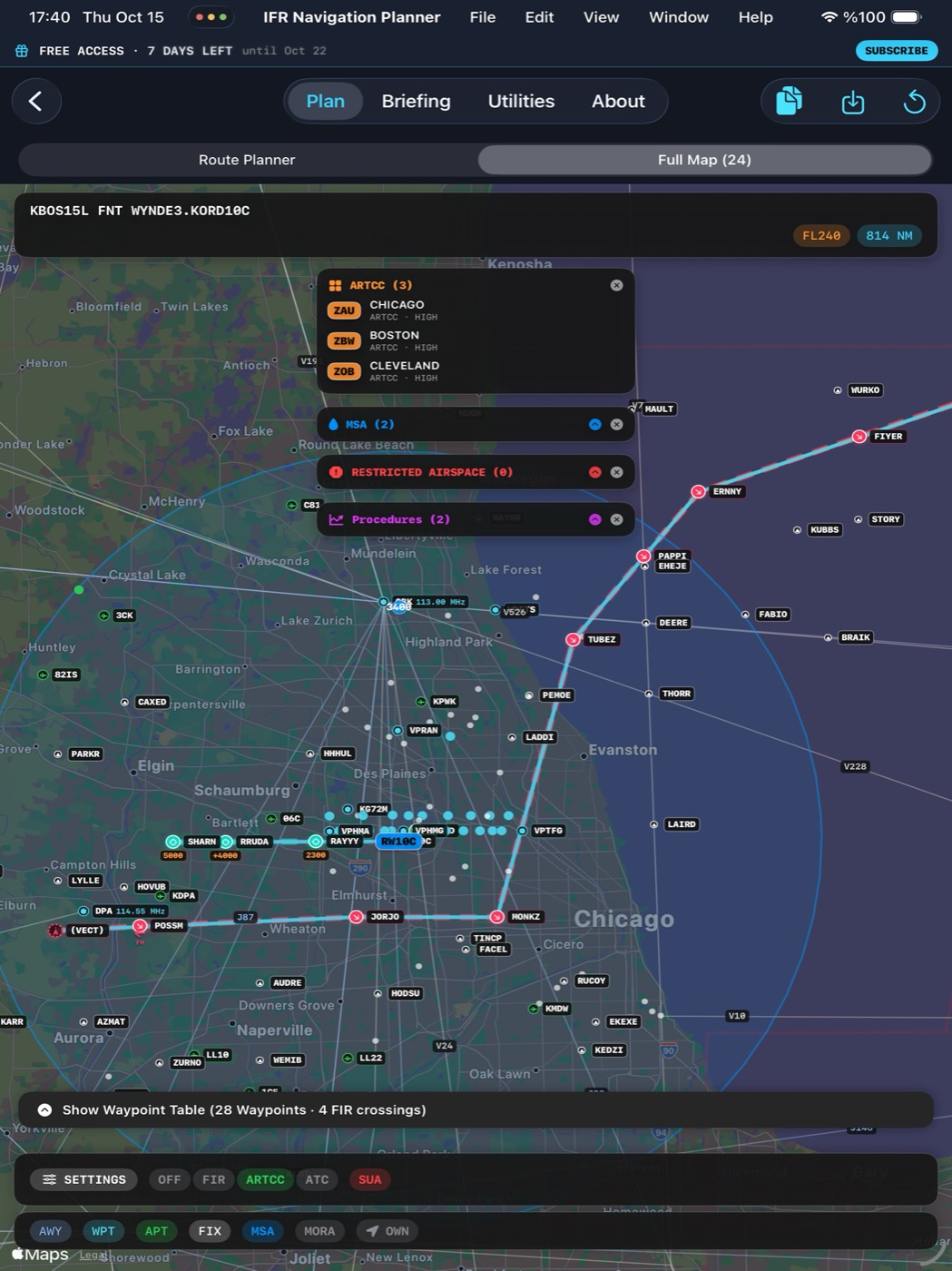Toggle the OWN position layer
The width and height of the screenshot is (952, 1271).
388,1231
